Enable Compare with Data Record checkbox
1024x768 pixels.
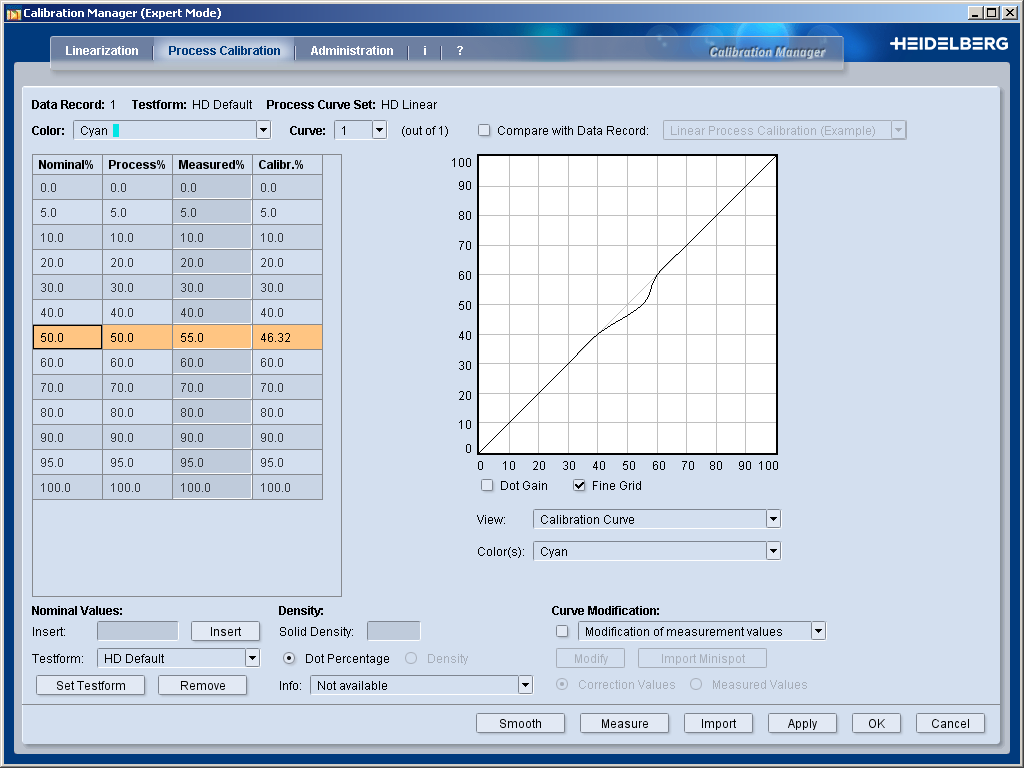pos(484,131)
